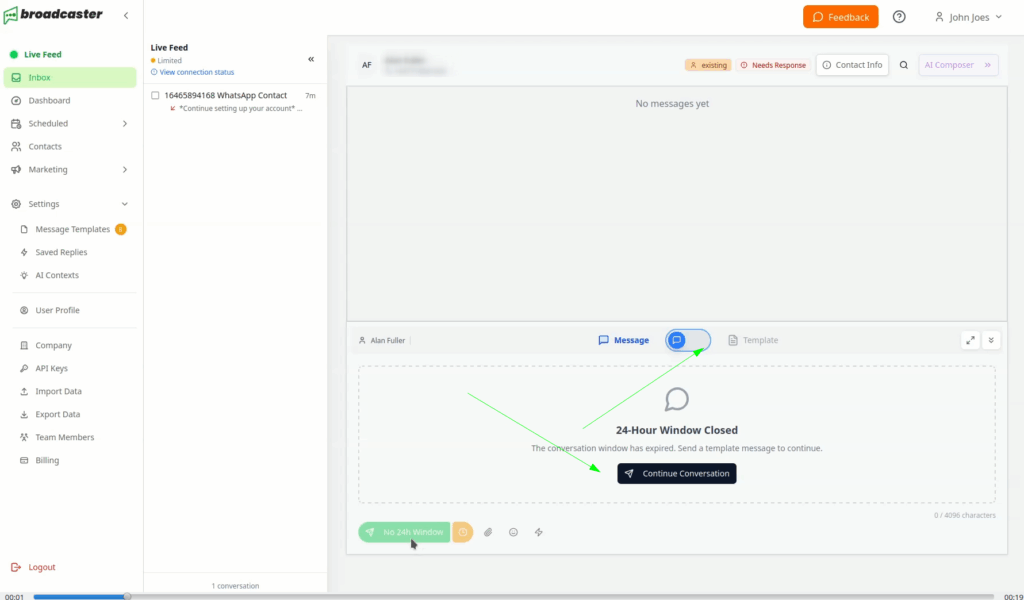Open Billing page
This screenshot has width=1024, height=600.
click(47, 460)
